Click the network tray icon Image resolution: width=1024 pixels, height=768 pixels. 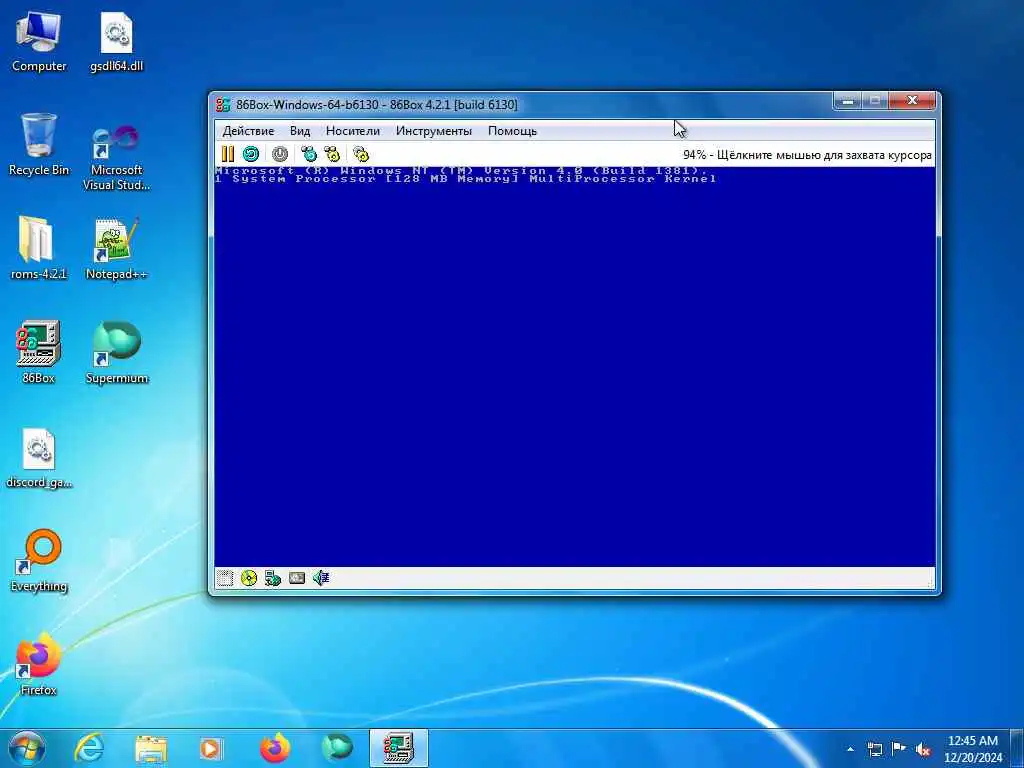click(874, 749)
